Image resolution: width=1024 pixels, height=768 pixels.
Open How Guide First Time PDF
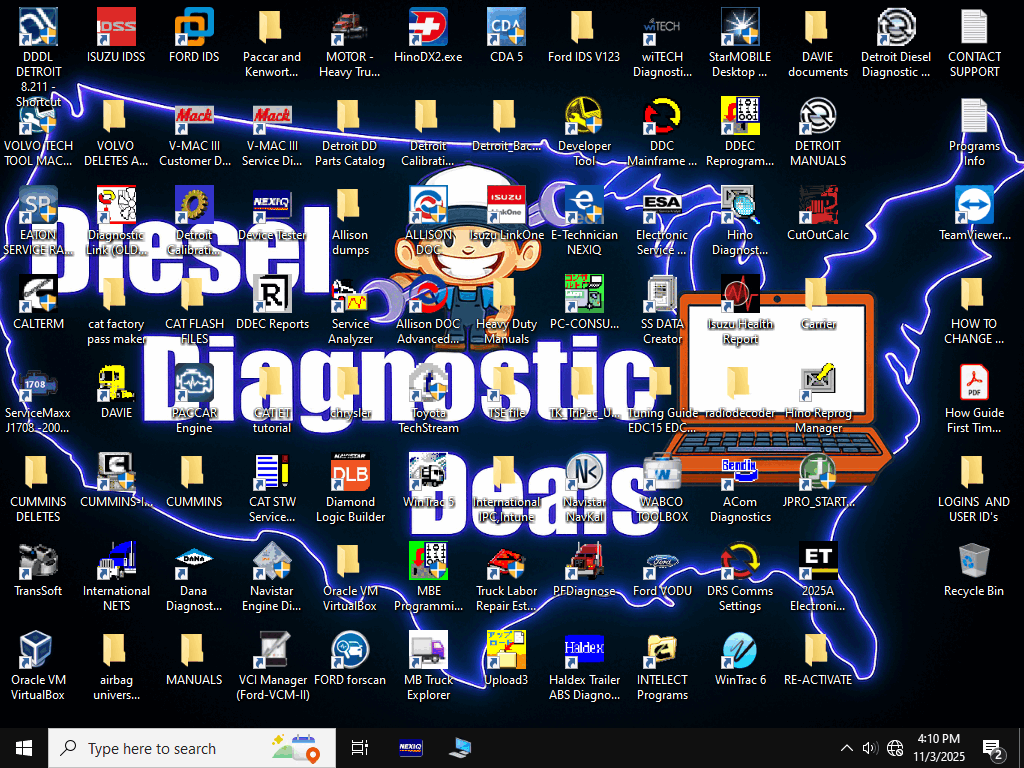click(x=974, y=384)
